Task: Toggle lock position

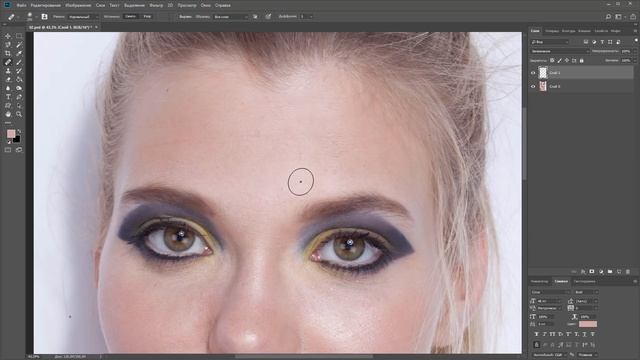Action: click(x=567, y=60)
